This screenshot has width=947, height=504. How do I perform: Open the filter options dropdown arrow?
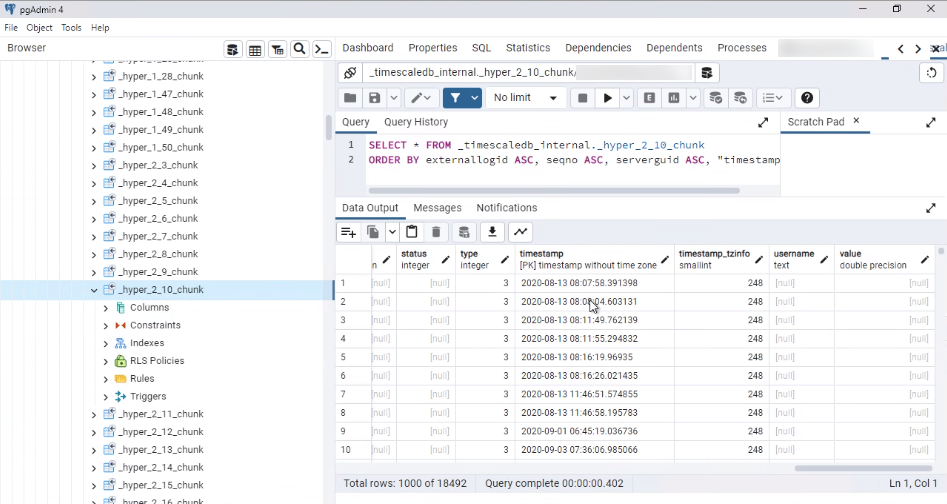[x=475, y=98]
